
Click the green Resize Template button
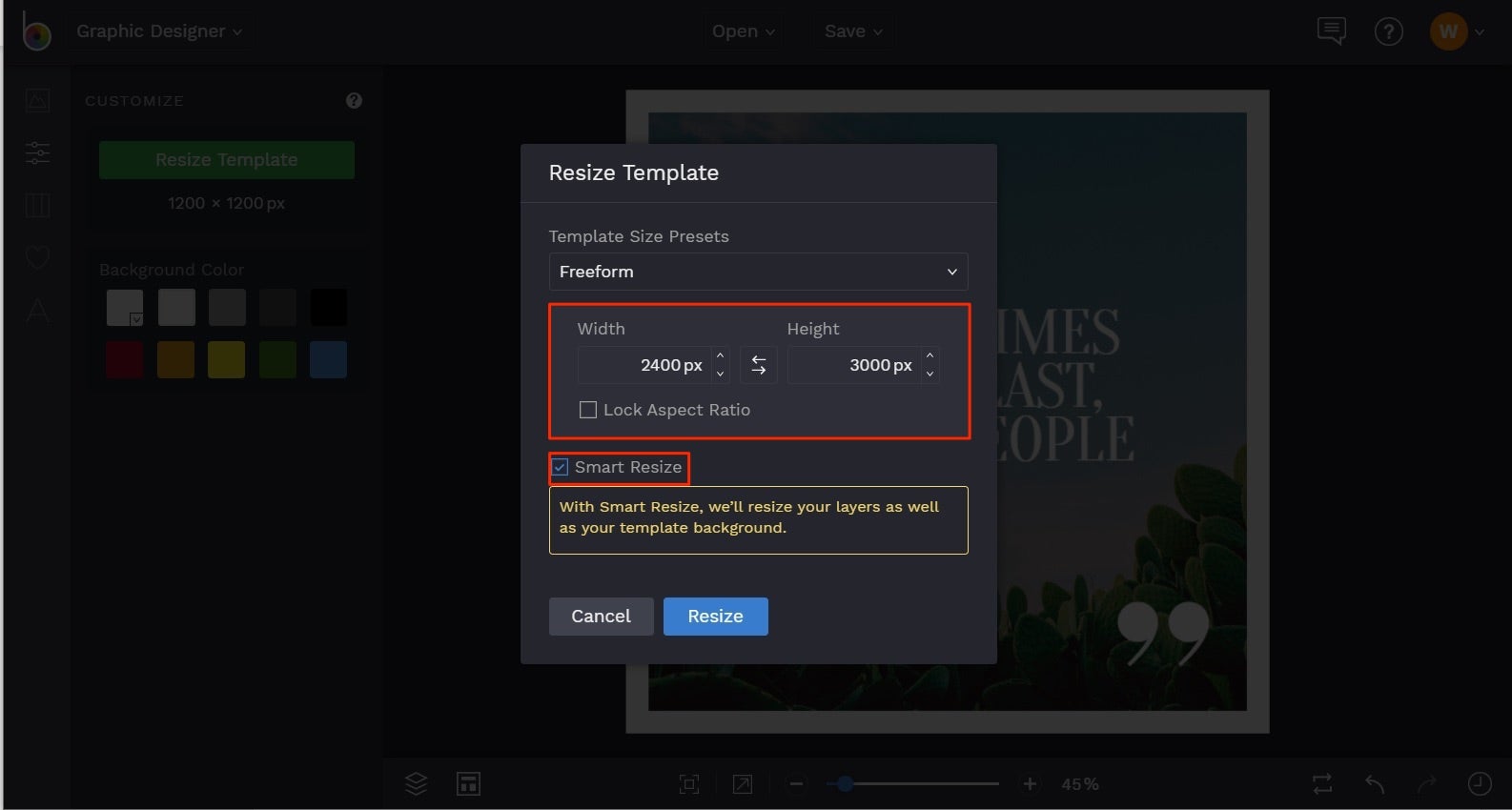(227, 160)
